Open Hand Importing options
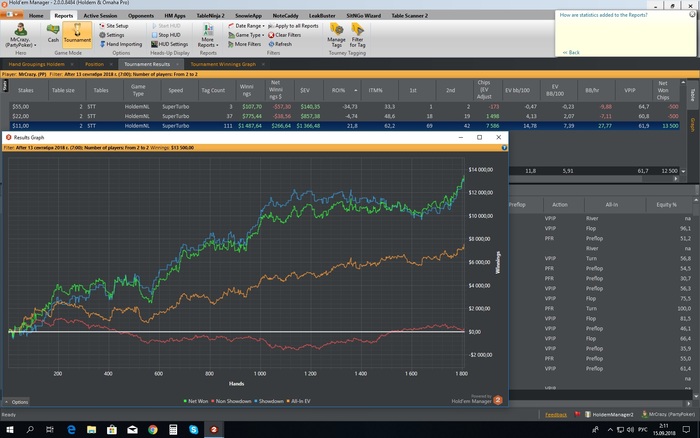 (x=121, y=44)
